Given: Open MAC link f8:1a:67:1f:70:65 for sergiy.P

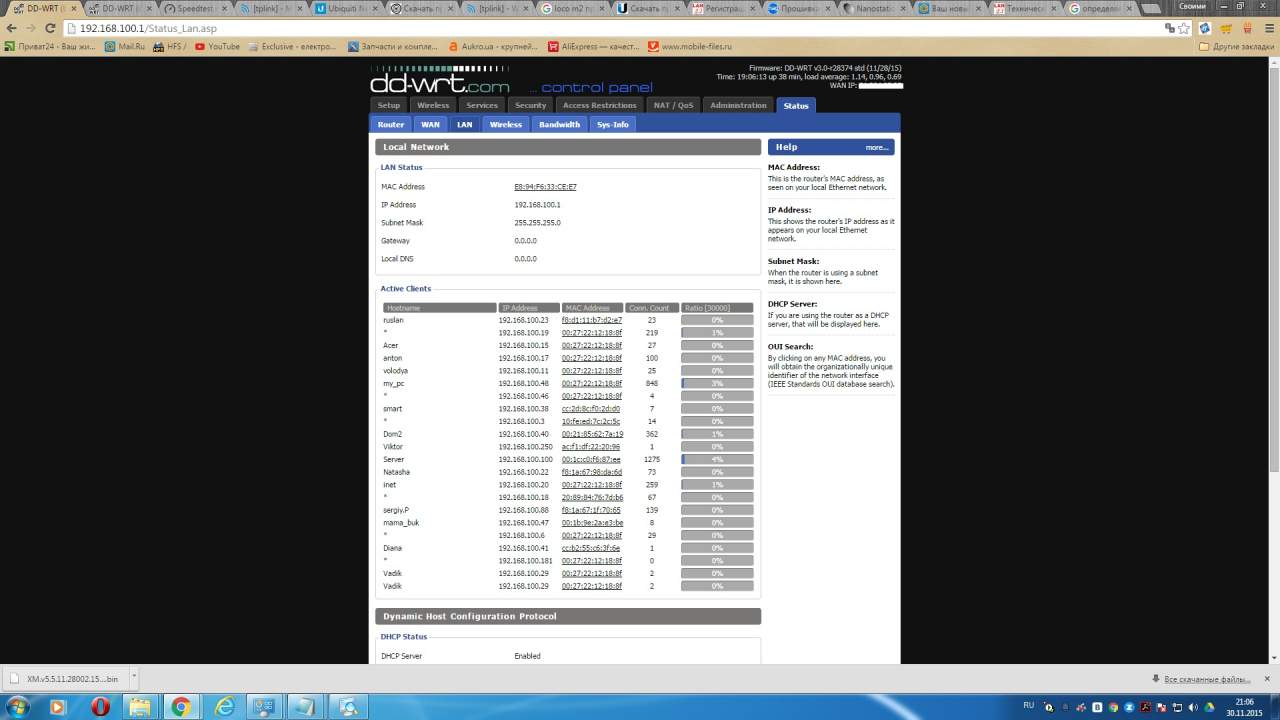Looking at the screenshot, I should tap(591, 510).
